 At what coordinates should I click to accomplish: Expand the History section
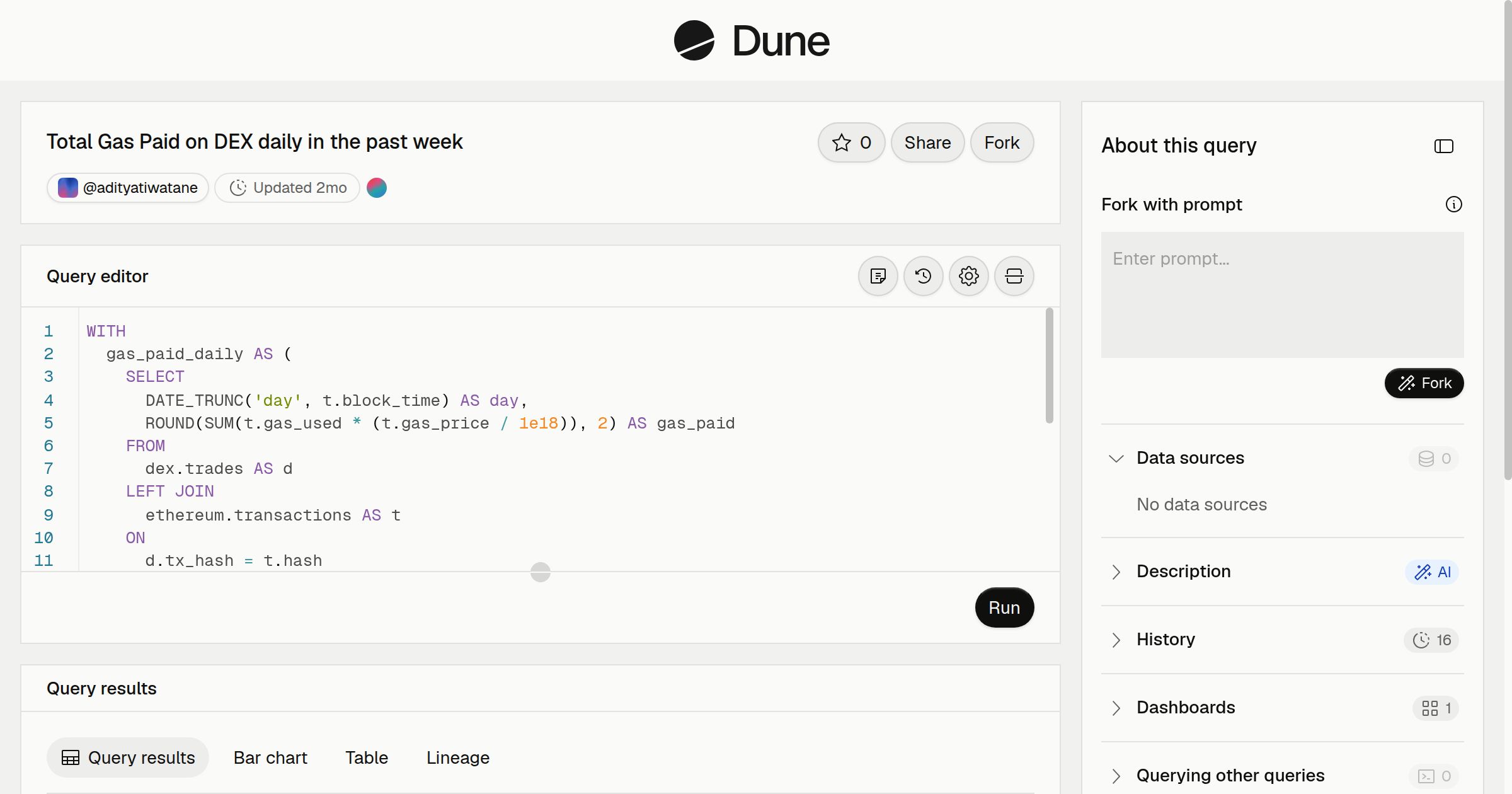[x=1116, y=640]
